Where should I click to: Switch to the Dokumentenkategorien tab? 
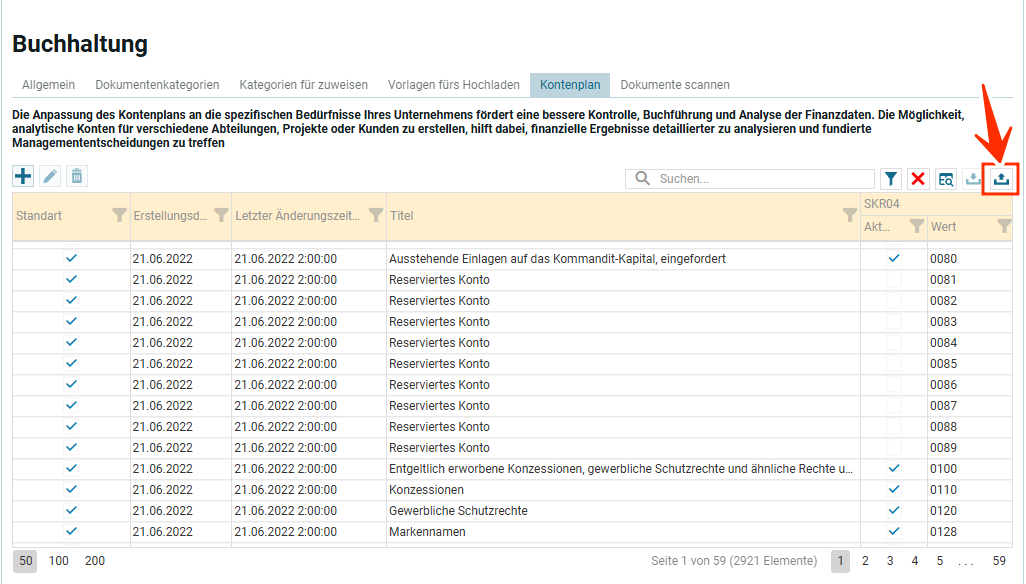pyautogui.click(x=157, y=85)
